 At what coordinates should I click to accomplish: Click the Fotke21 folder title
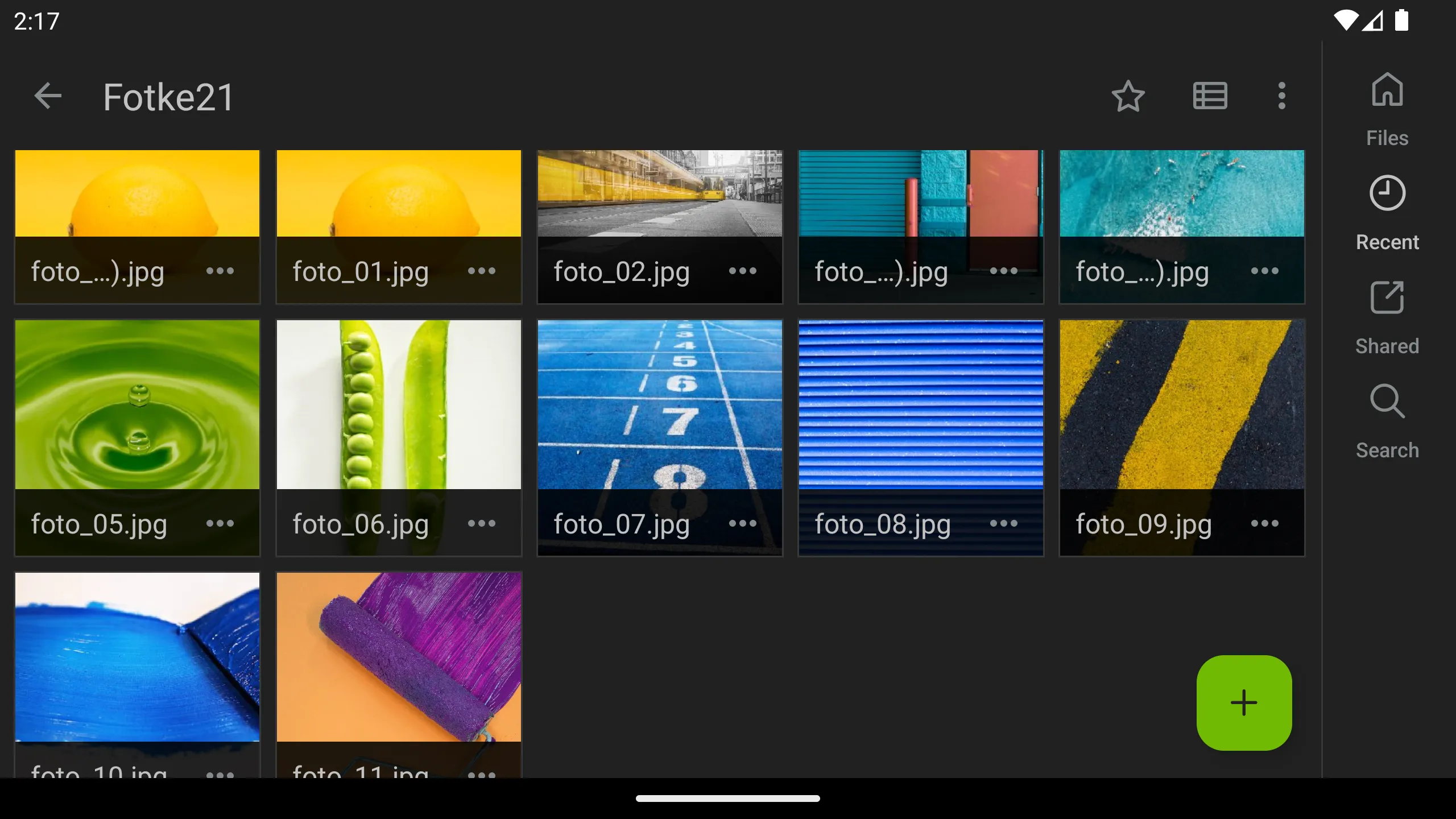tap(168, 96)
